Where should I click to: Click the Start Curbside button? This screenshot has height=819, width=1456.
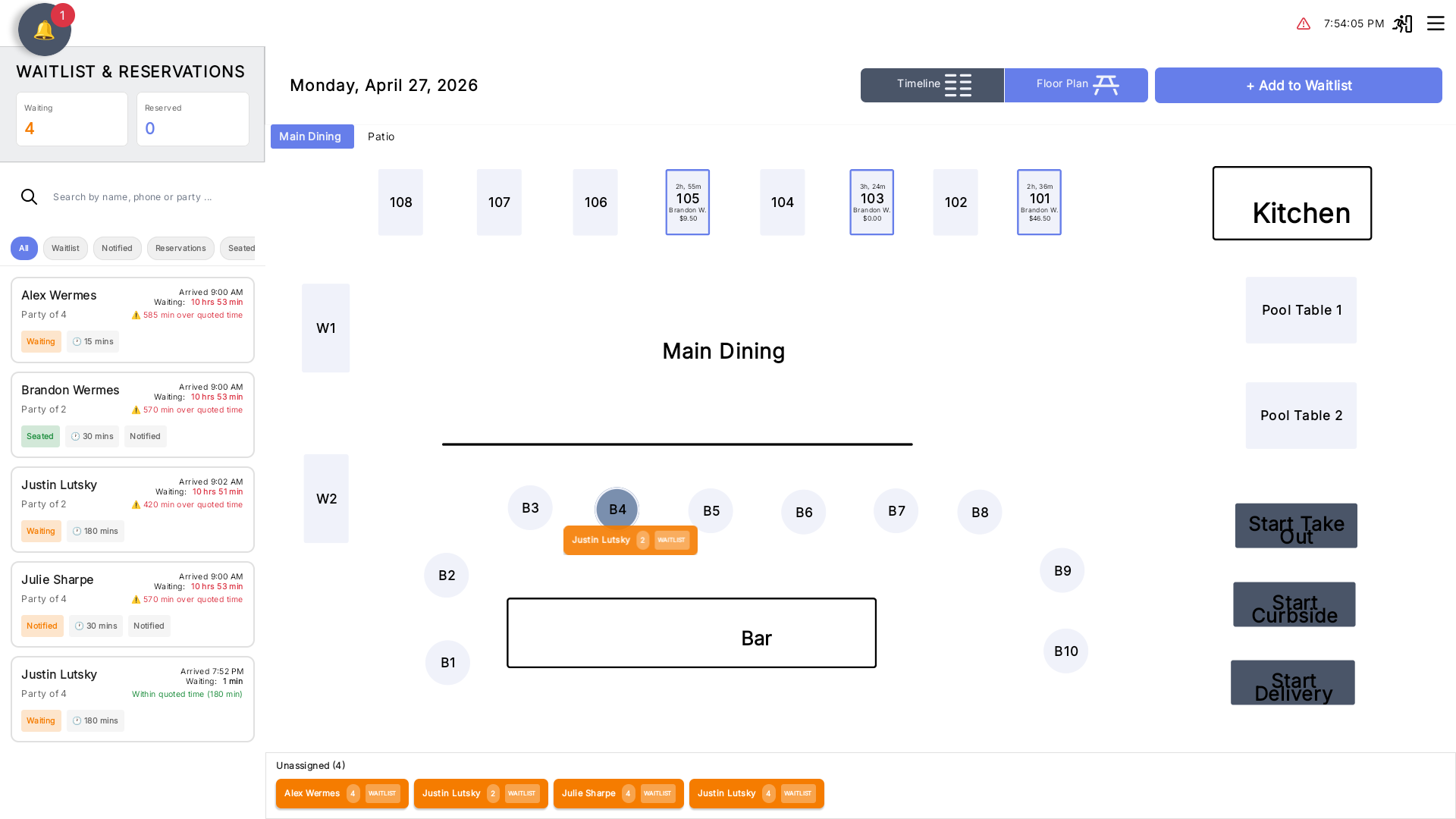pos(1294,604)
